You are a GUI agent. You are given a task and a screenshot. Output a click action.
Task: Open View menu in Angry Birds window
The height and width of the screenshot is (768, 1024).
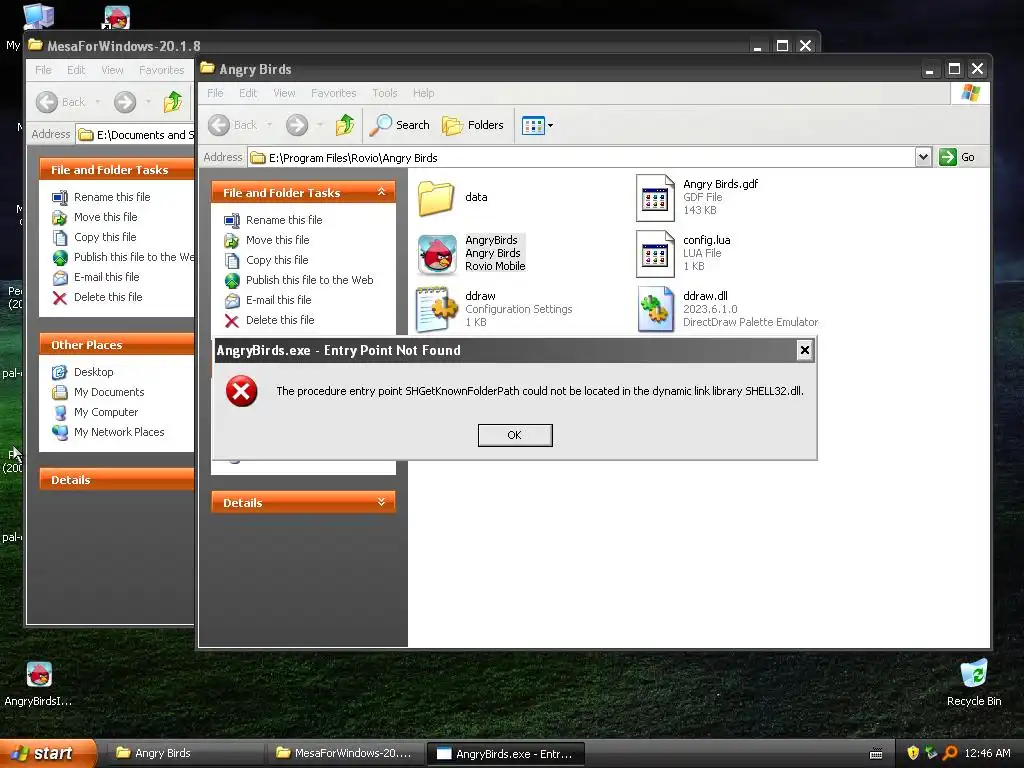[x=284, y=93]
